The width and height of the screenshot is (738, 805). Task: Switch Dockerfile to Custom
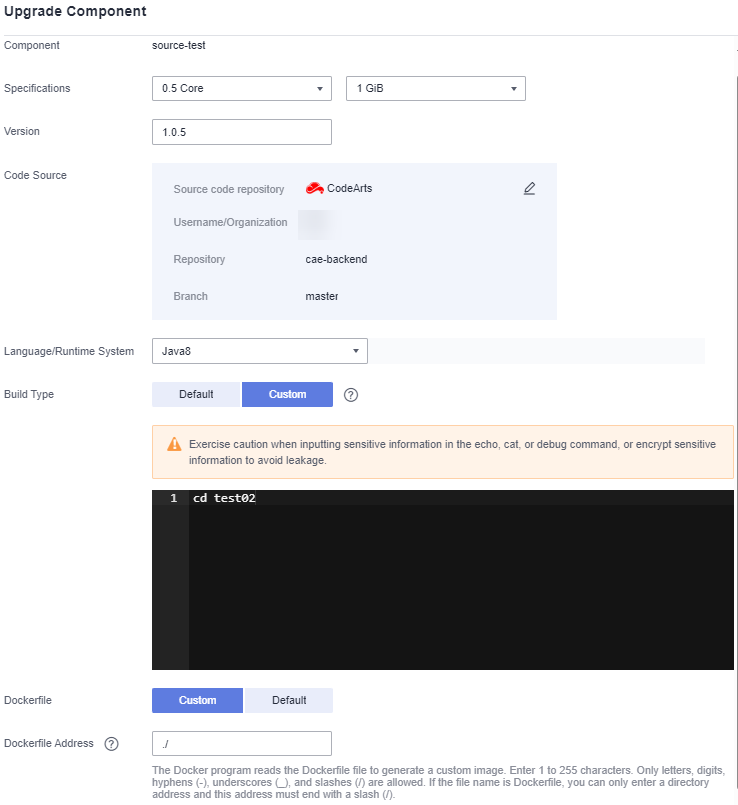197,700
